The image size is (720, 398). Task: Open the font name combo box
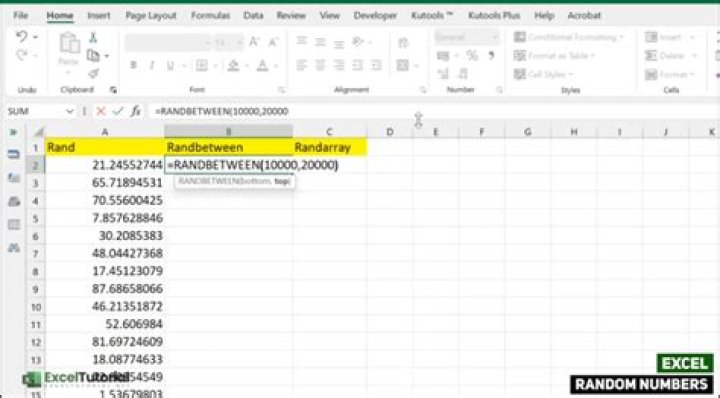coord(168,43)
